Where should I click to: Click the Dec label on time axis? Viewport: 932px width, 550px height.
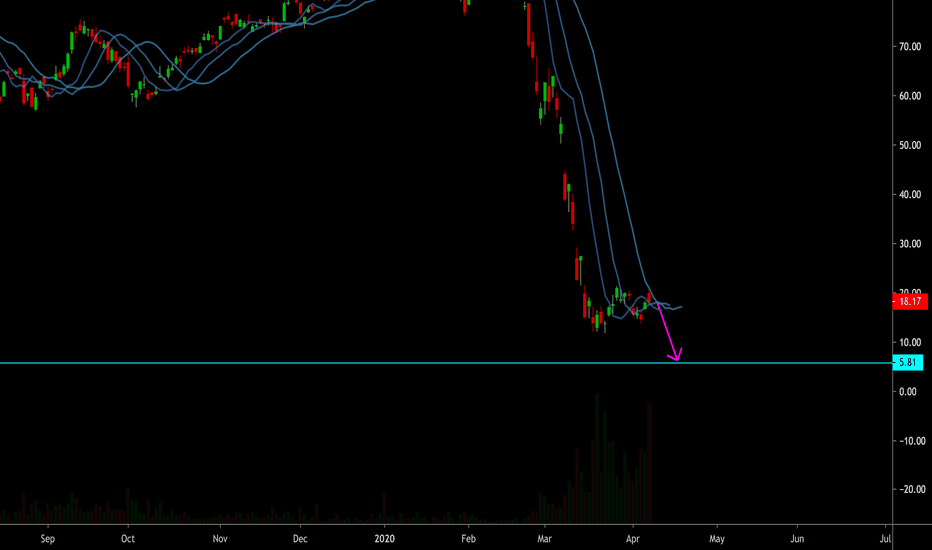(x=300, y=539)
